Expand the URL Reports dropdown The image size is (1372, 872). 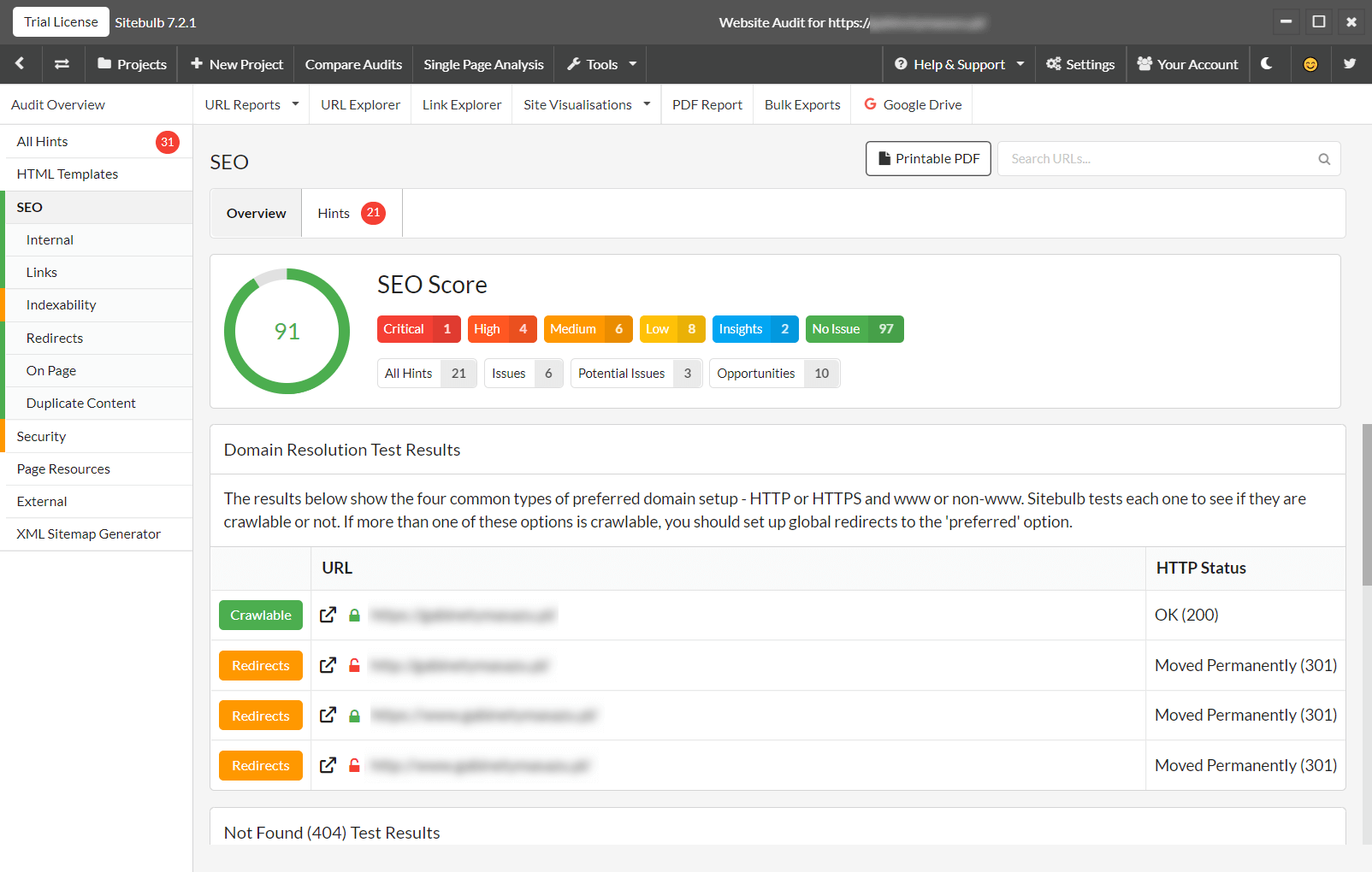[x=251, y=104]
